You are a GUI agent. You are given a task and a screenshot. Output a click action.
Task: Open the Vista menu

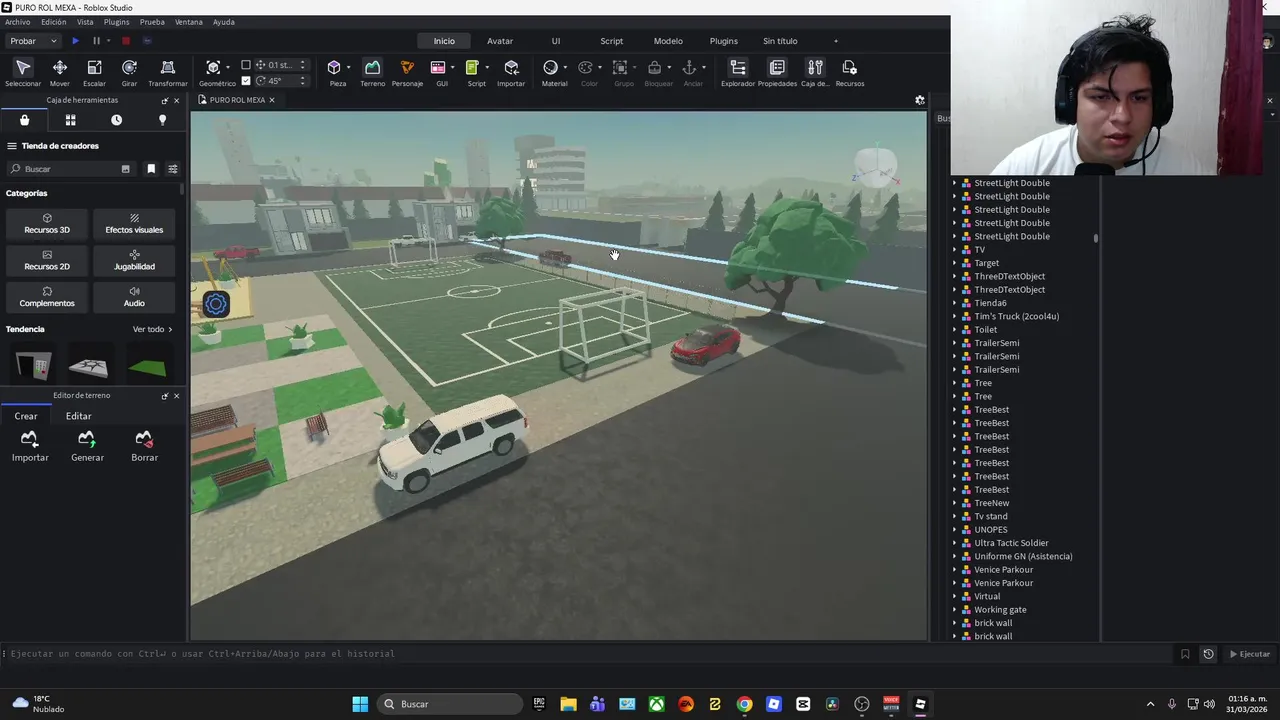pyautogui.click(x=85, y=22)
